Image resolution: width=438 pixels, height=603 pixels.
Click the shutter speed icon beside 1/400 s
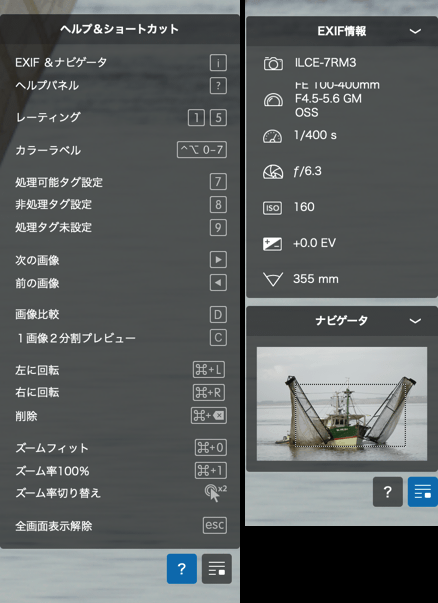(272, 136)
